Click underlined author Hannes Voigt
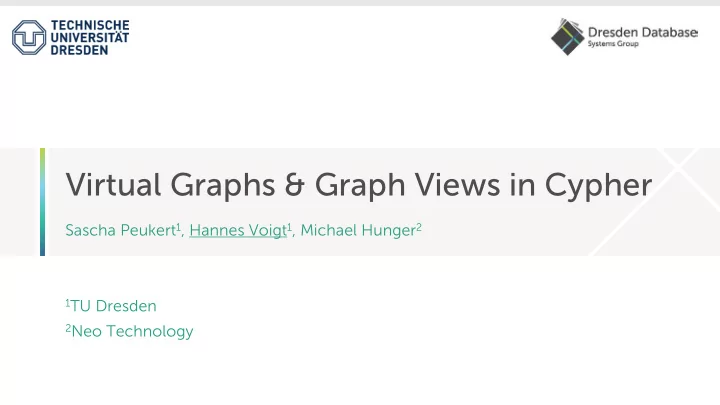This screenshot has height=405, width=720. 238,230
